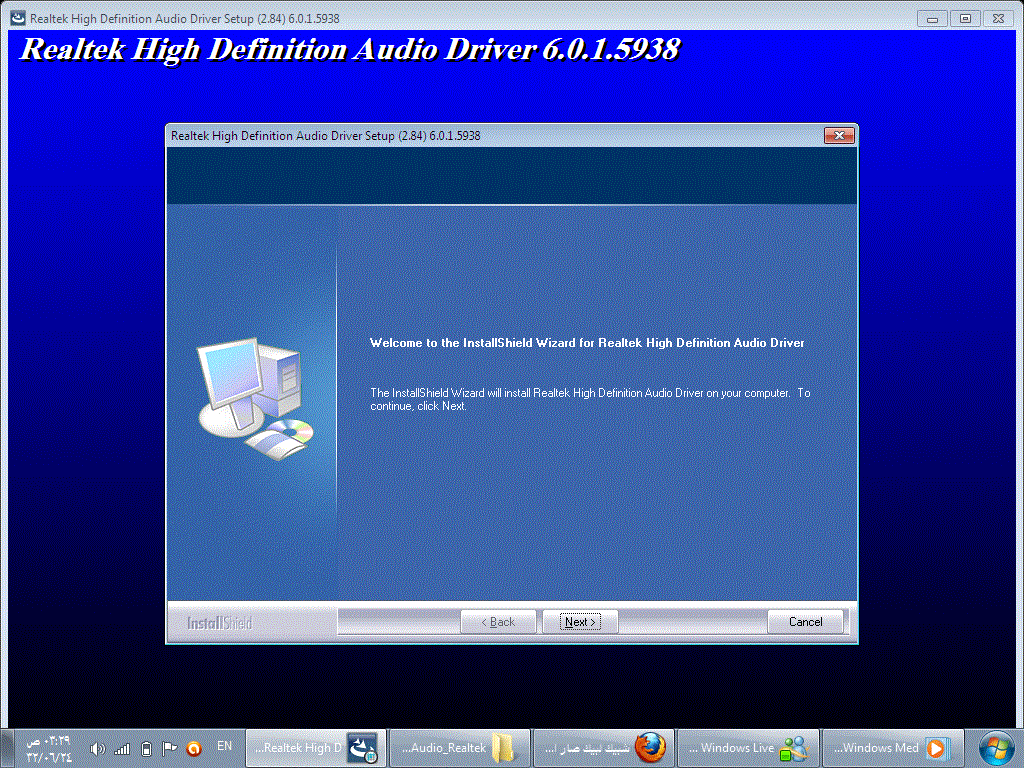The image size is (1024, 768).
Task: Click the Cancel button in setup
Action: coord(805,622)
